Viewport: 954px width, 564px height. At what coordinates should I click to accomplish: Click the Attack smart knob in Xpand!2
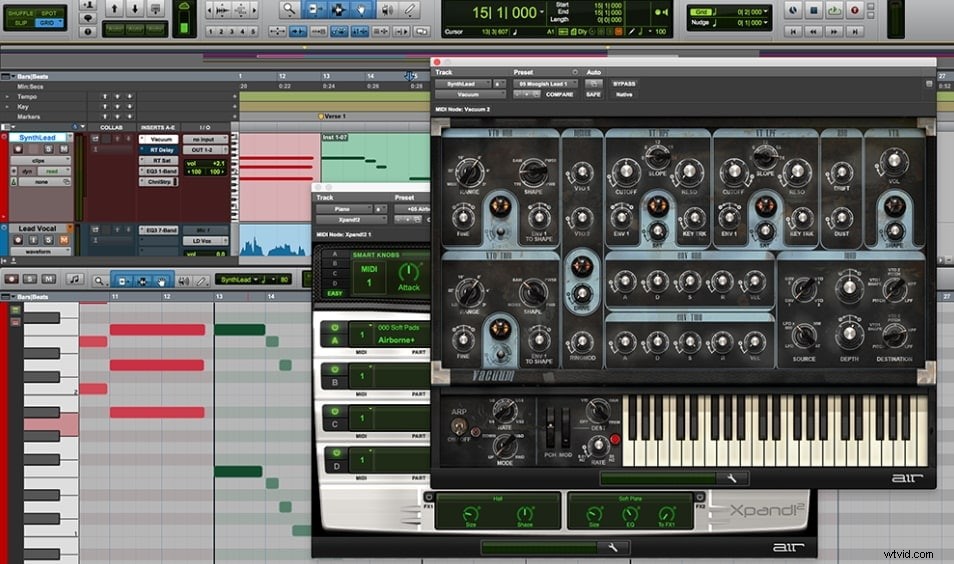pos(408,273)
